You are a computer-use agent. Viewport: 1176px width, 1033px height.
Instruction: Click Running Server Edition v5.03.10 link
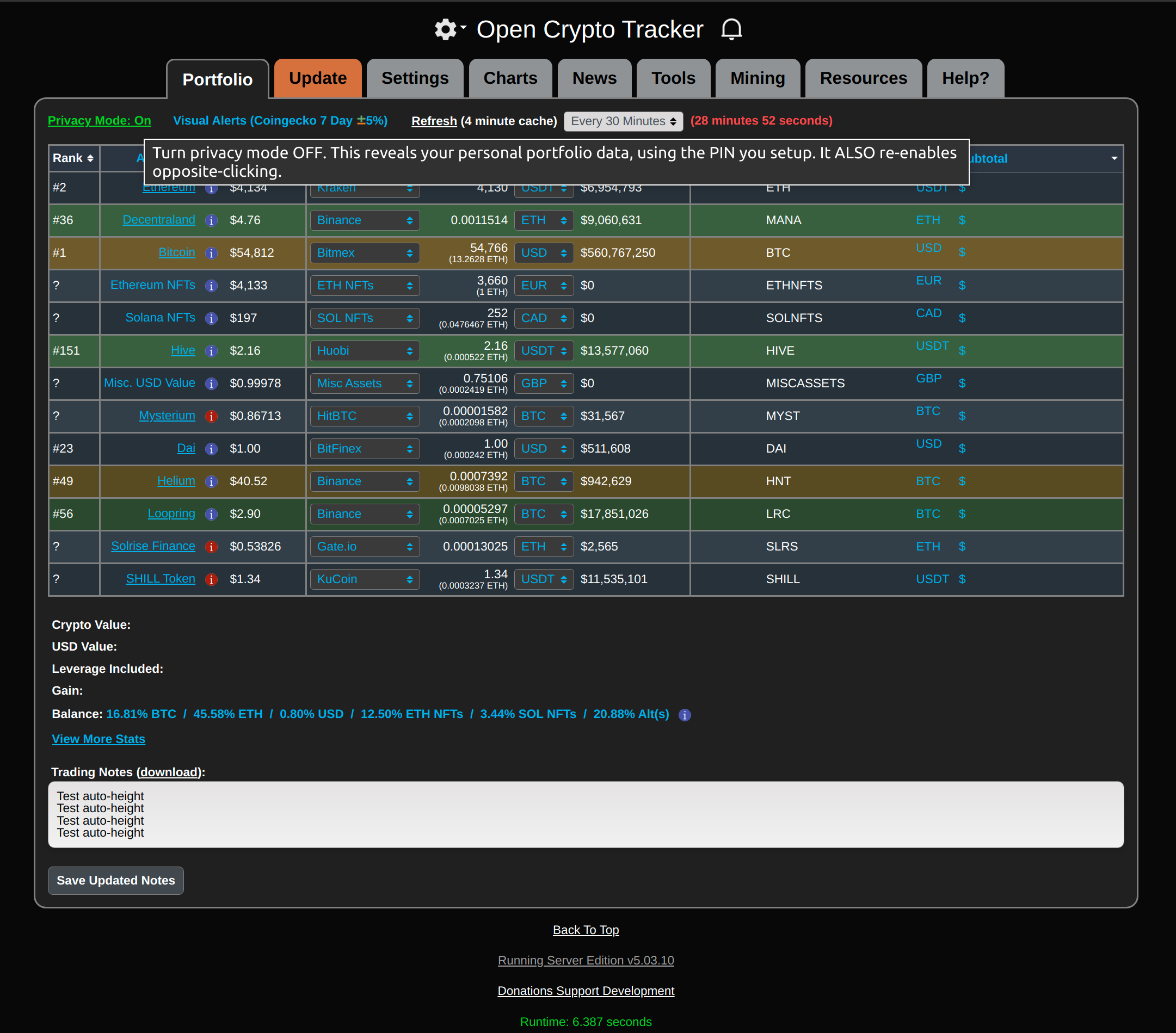click(x=586, y=961)
